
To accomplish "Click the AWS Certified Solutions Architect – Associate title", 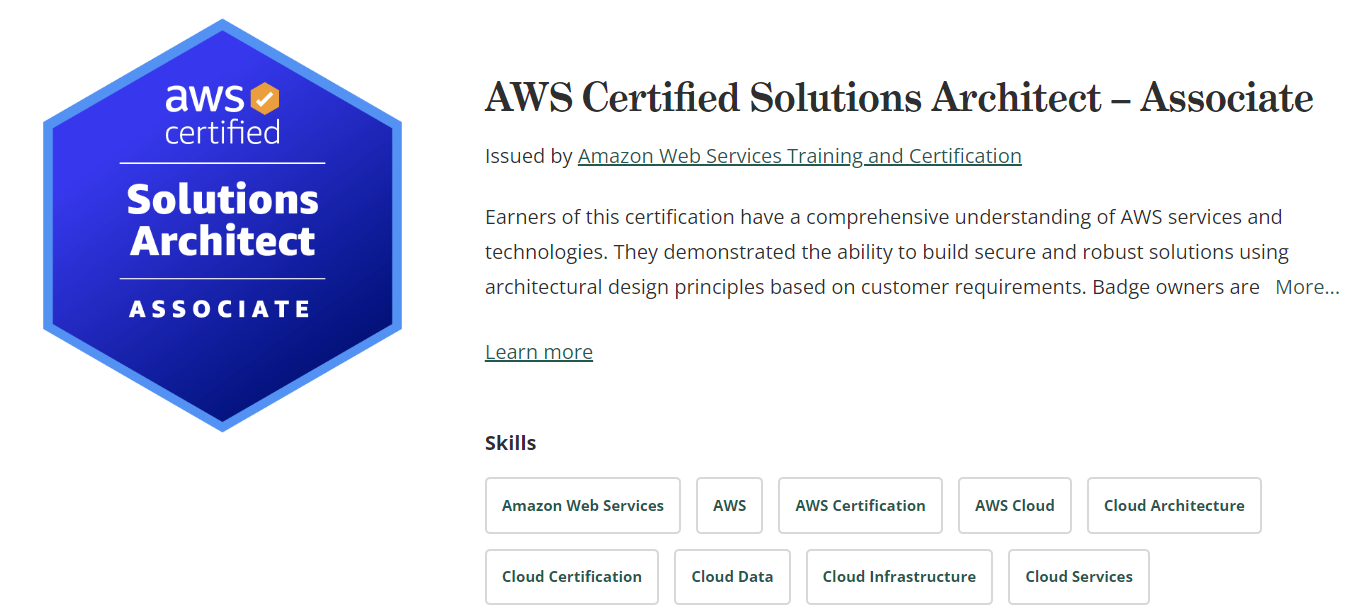I will (899, 98).
